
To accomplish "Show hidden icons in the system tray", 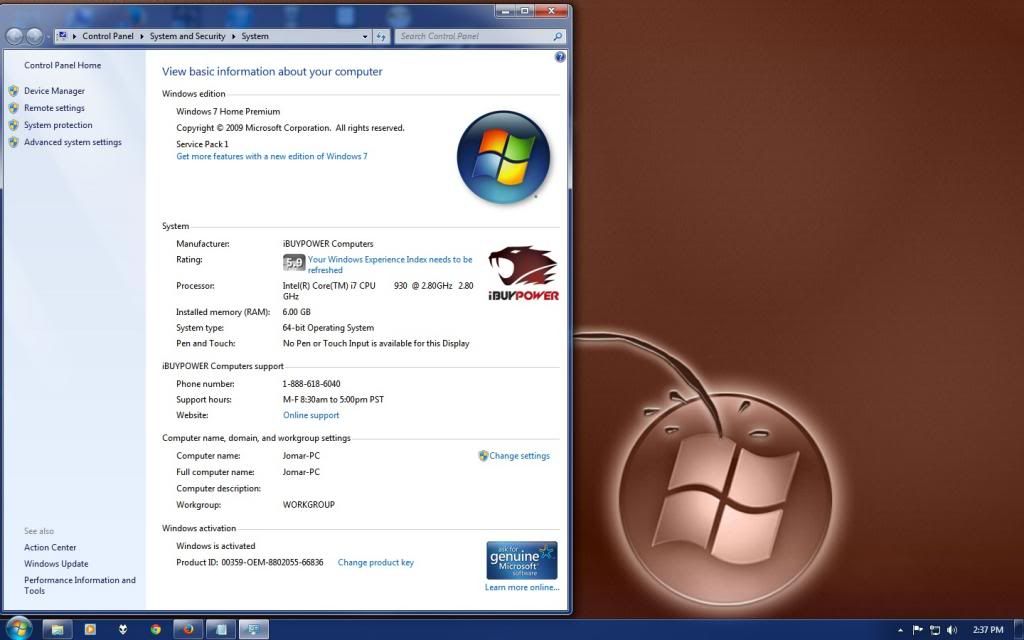I will [x=901, y=630].
